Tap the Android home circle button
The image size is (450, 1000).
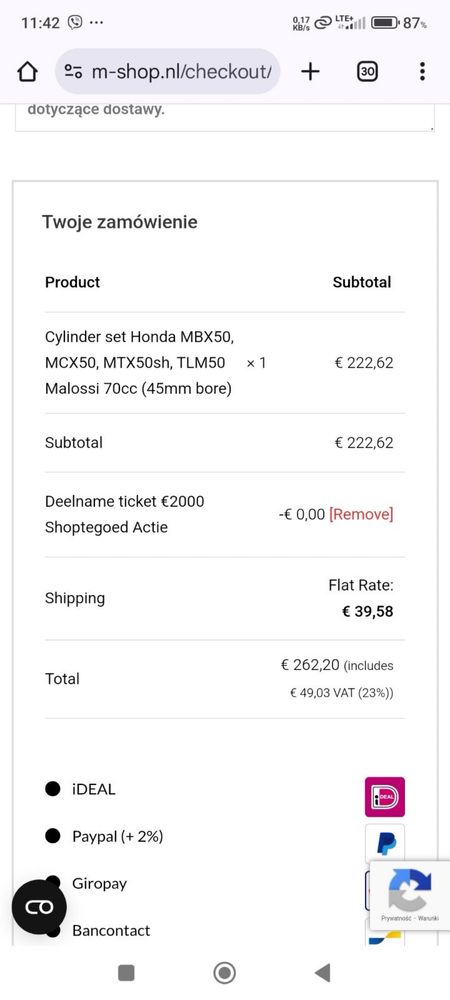224,973
